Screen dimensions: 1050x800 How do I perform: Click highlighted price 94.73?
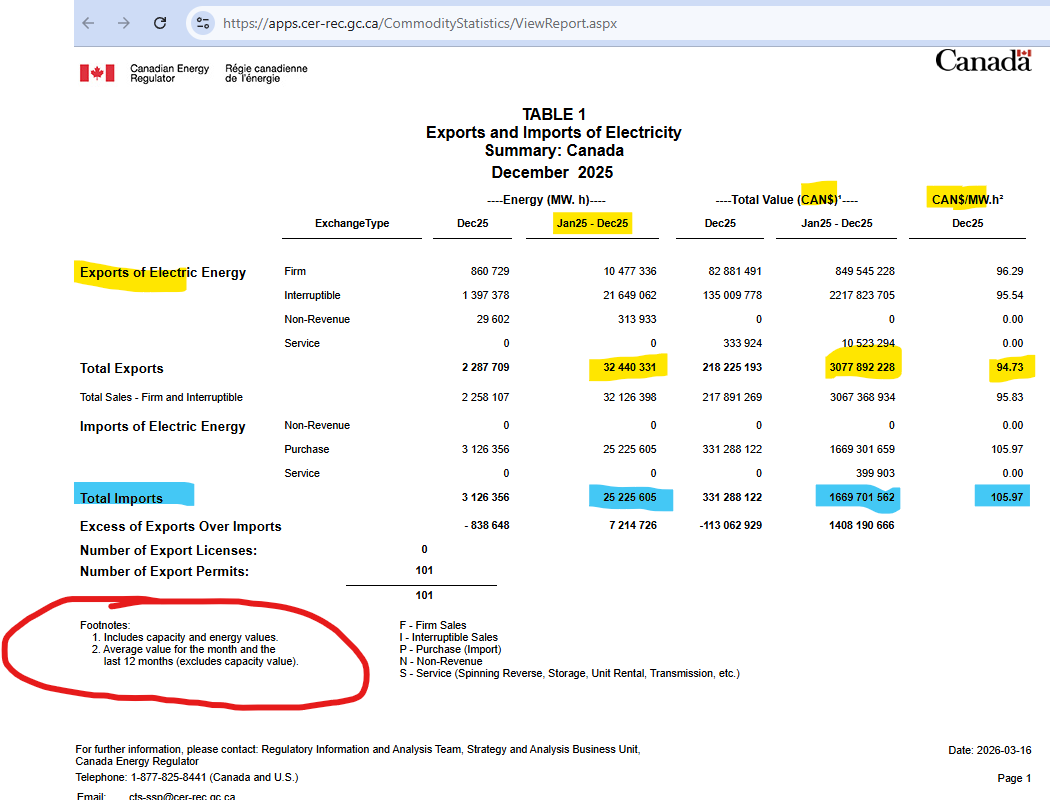pyautogui.click(x=1009, y=368)
